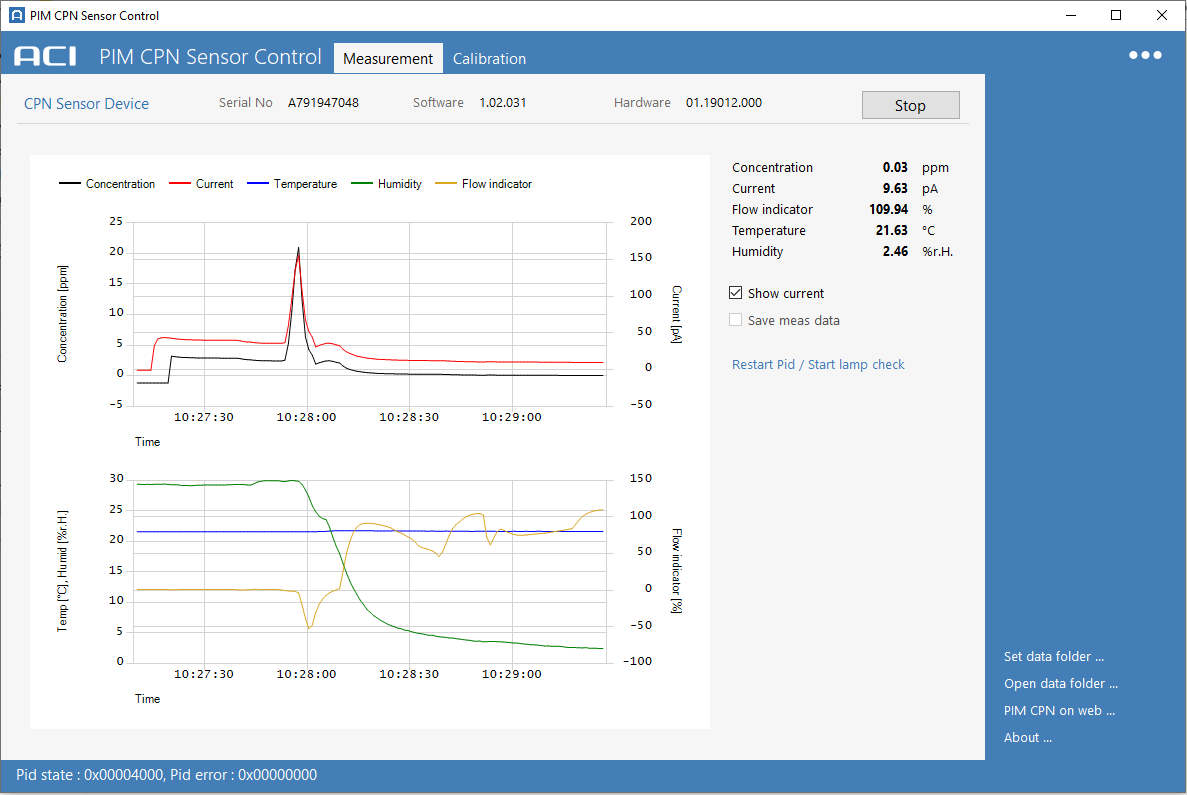Open the ellipsis menu at top right
1187x795 pixels.
pos(1145,55)
